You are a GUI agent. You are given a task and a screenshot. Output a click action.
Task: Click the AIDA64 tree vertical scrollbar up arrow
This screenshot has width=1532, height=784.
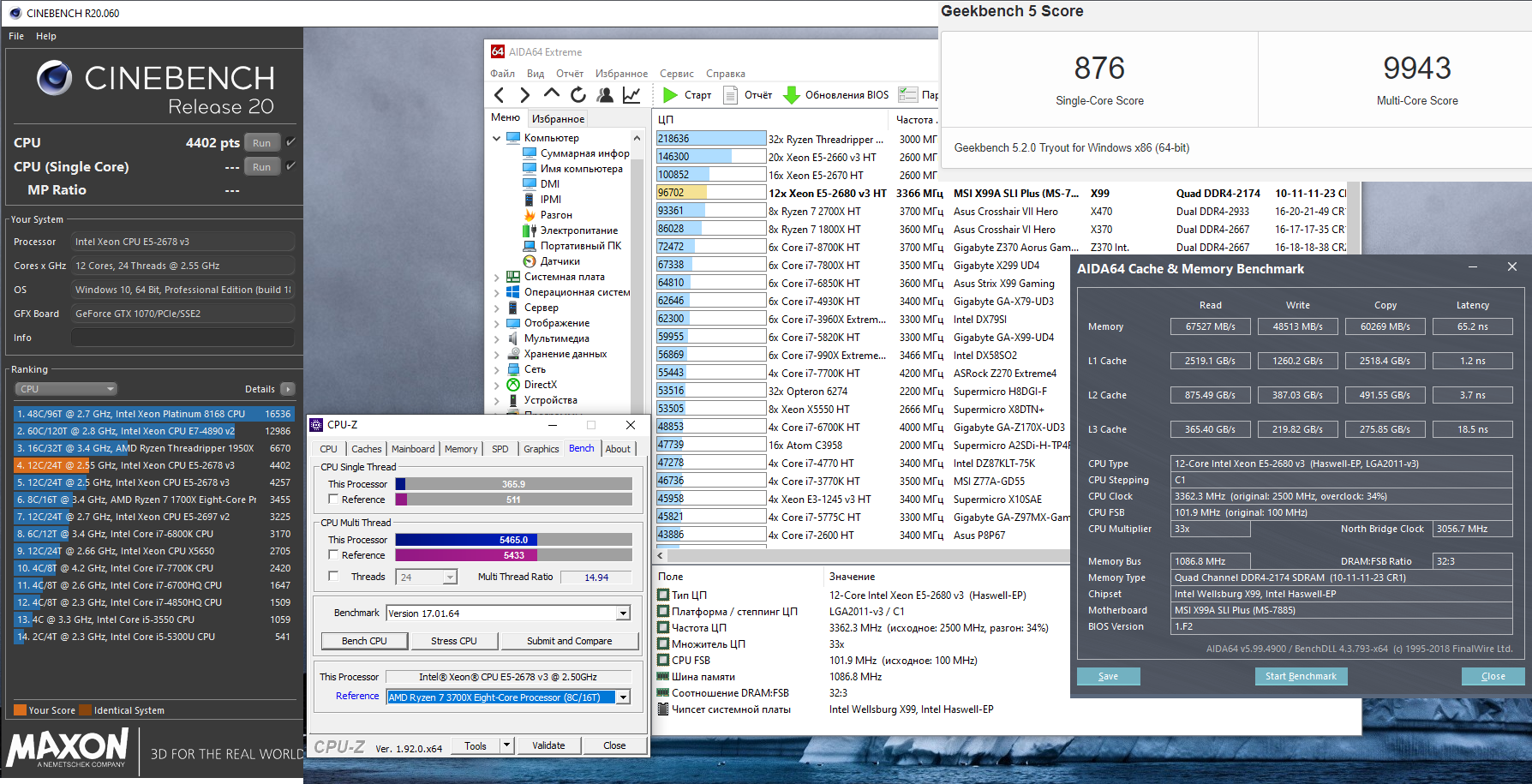click(637, 138)
